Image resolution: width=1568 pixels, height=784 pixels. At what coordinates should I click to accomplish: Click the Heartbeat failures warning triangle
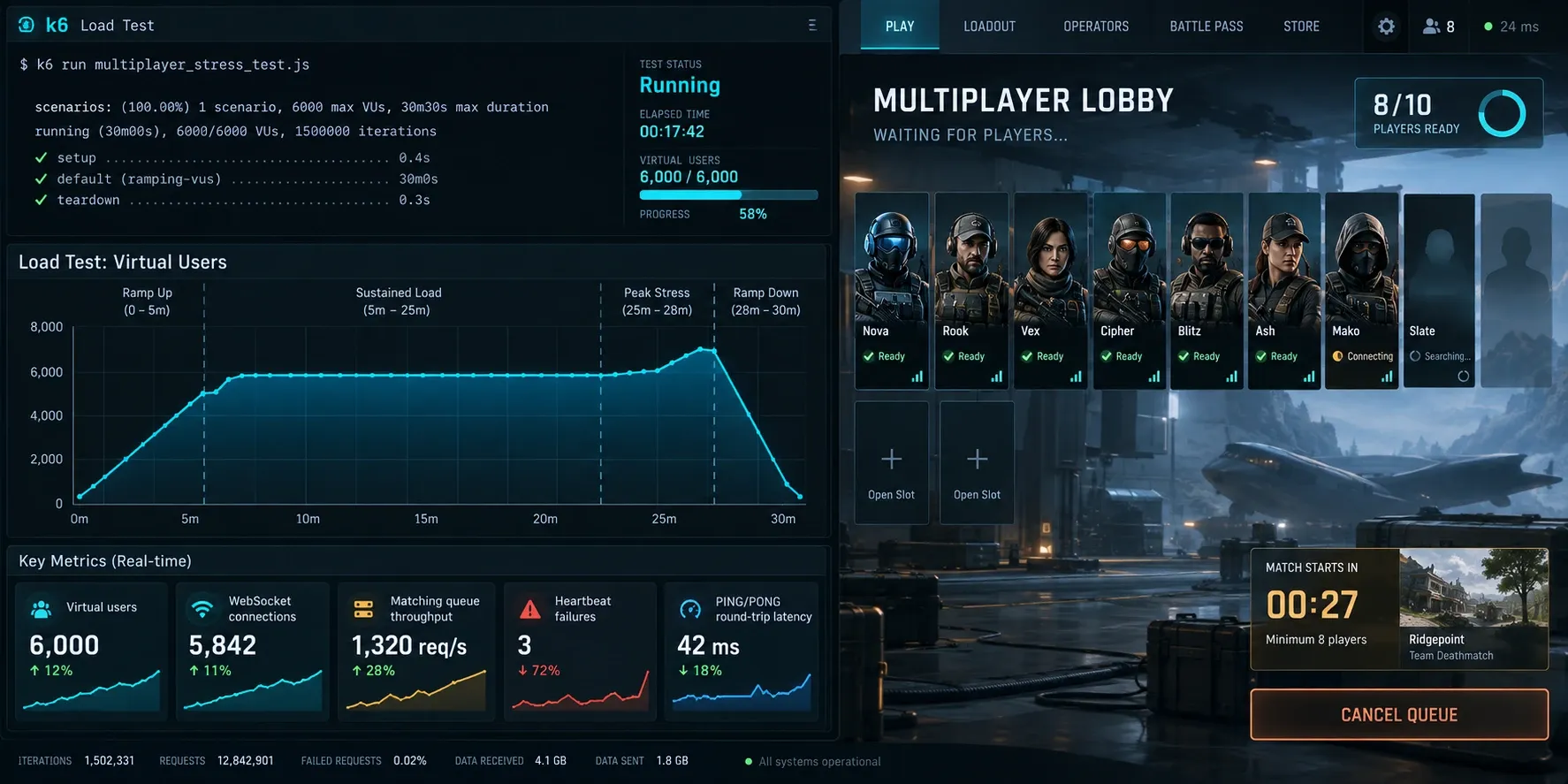tap(530, 608)
